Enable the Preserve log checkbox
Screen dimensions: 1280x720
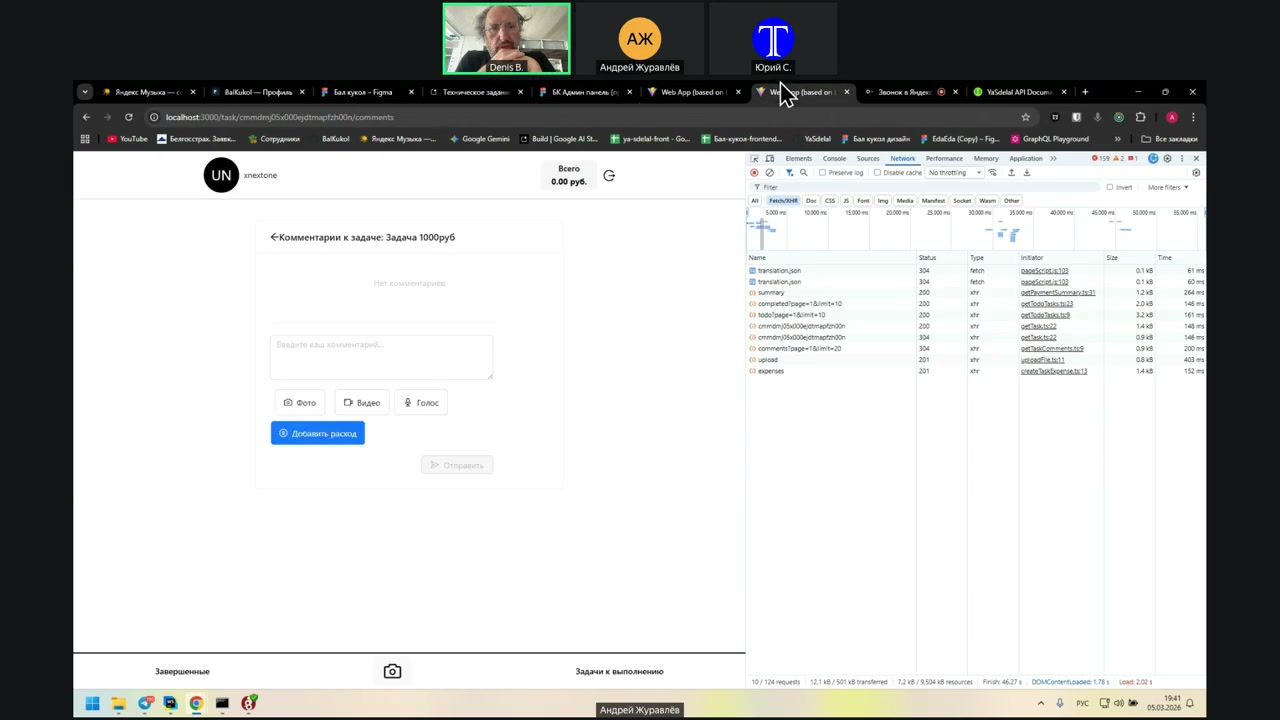[x=823, y=173]
